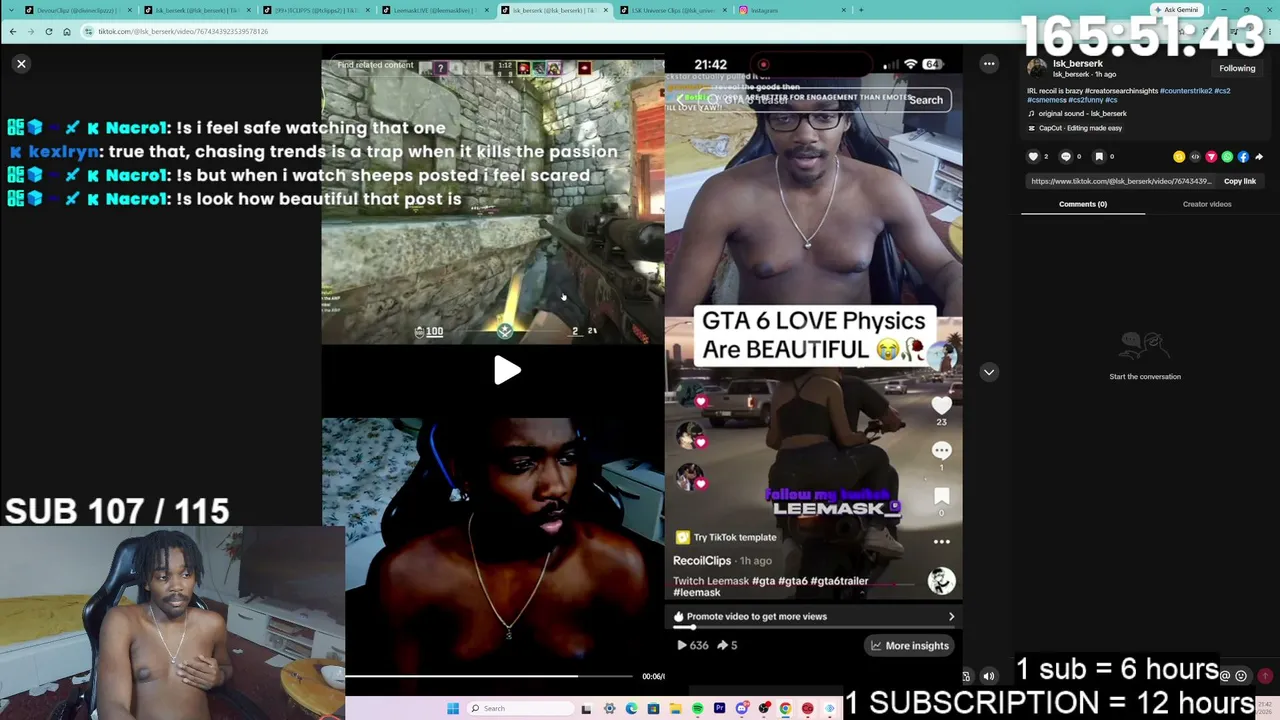Image resolution: width=1280 pixels, height=720 pixels.
Task: Open the Windows Start menu
Action: coord(453,709)
